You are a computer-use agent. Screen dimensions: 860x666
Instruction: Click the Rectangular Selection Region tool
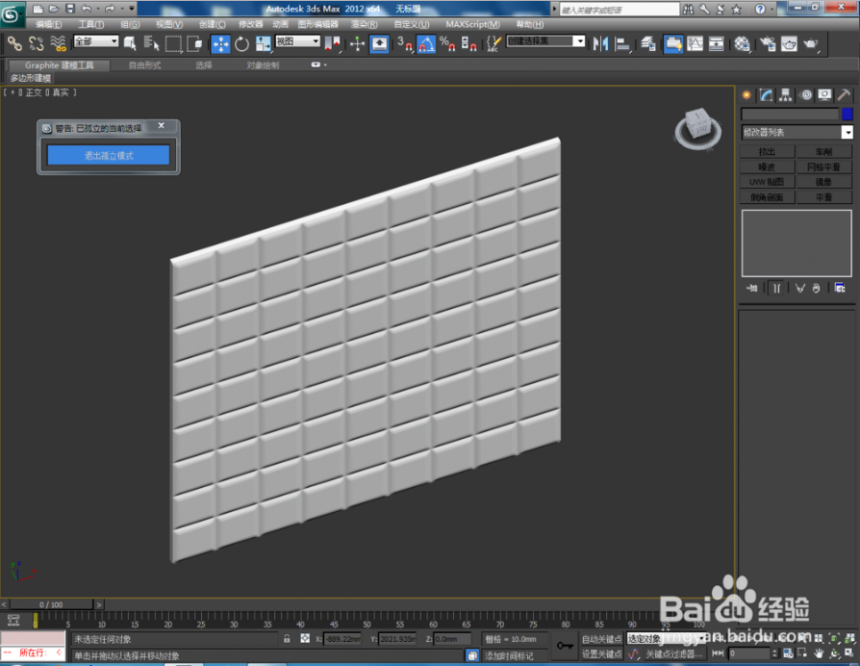click(x=173, y=43)
